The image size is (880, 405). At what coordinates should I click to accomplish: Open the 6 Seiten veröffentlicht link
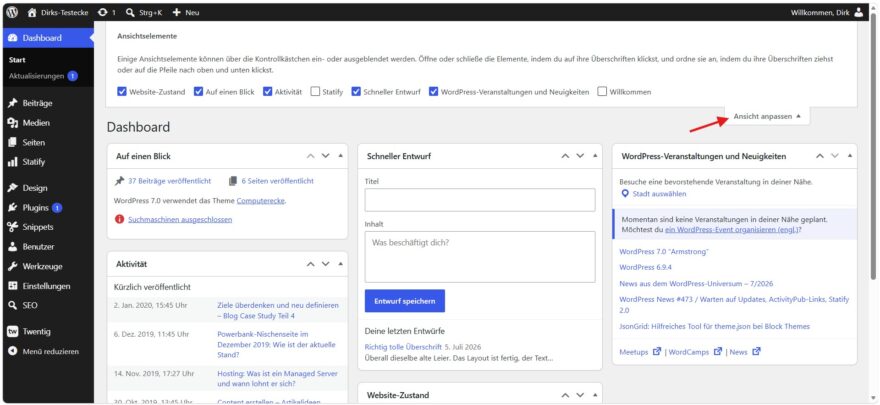click(277, 181)
